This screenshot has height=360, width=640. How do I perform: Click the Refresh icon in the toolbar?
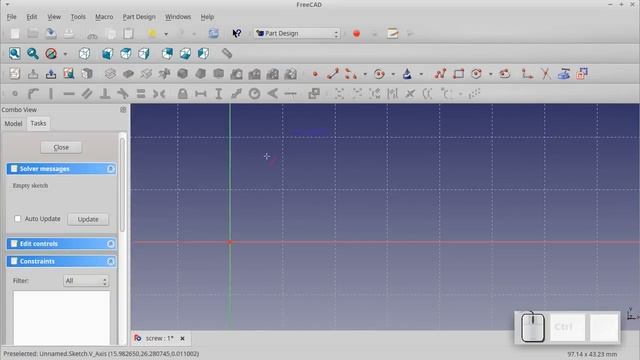[213, 33]
